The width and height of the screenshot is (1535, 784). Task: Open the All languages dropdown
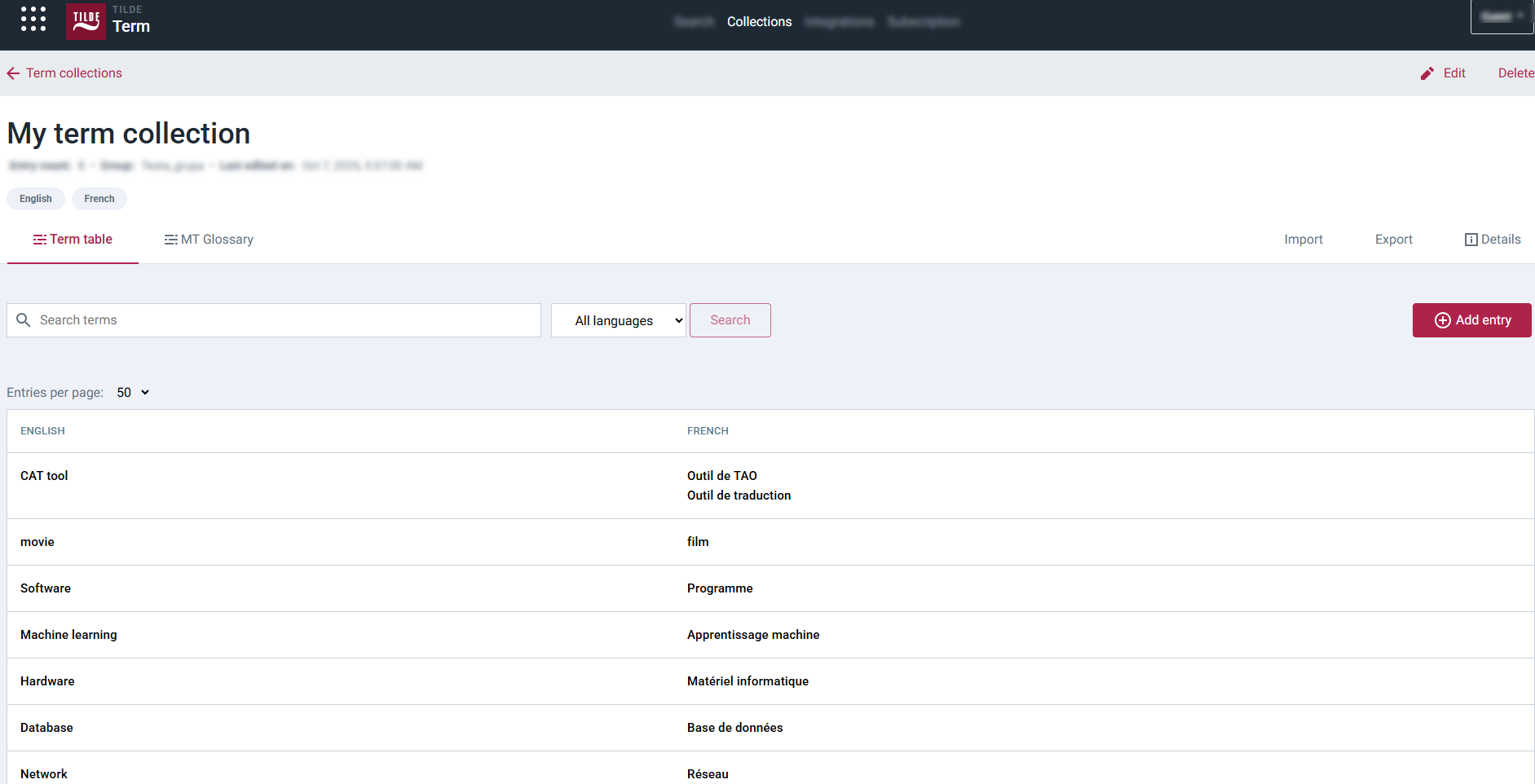coord(618,319)
